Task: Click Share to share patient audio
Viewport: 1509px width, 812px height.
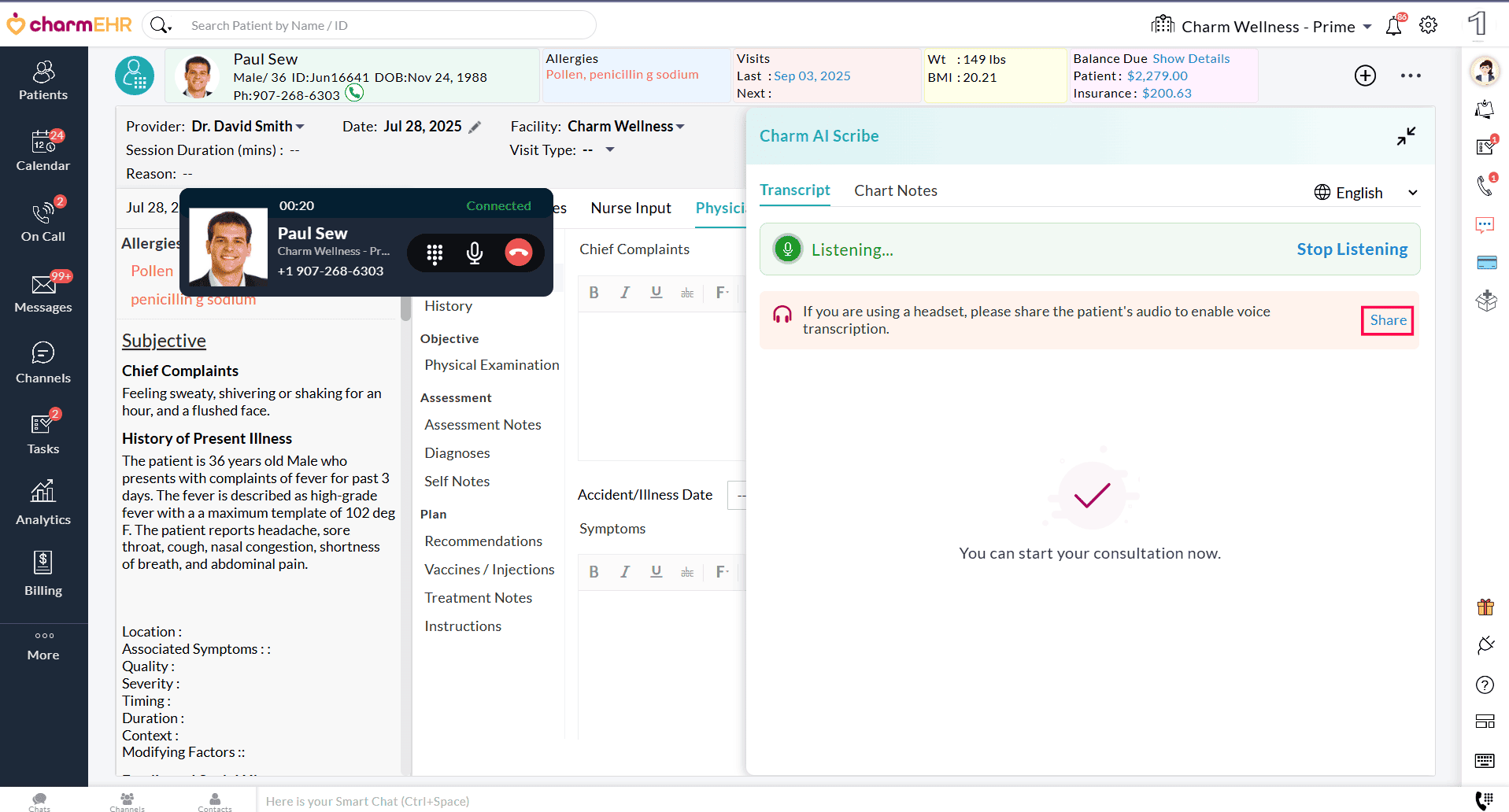Action: click(1387, 320)
